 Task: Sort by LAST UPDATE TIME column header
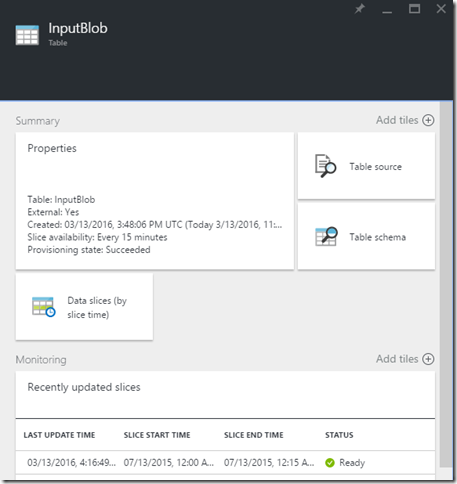coord(59,435)
